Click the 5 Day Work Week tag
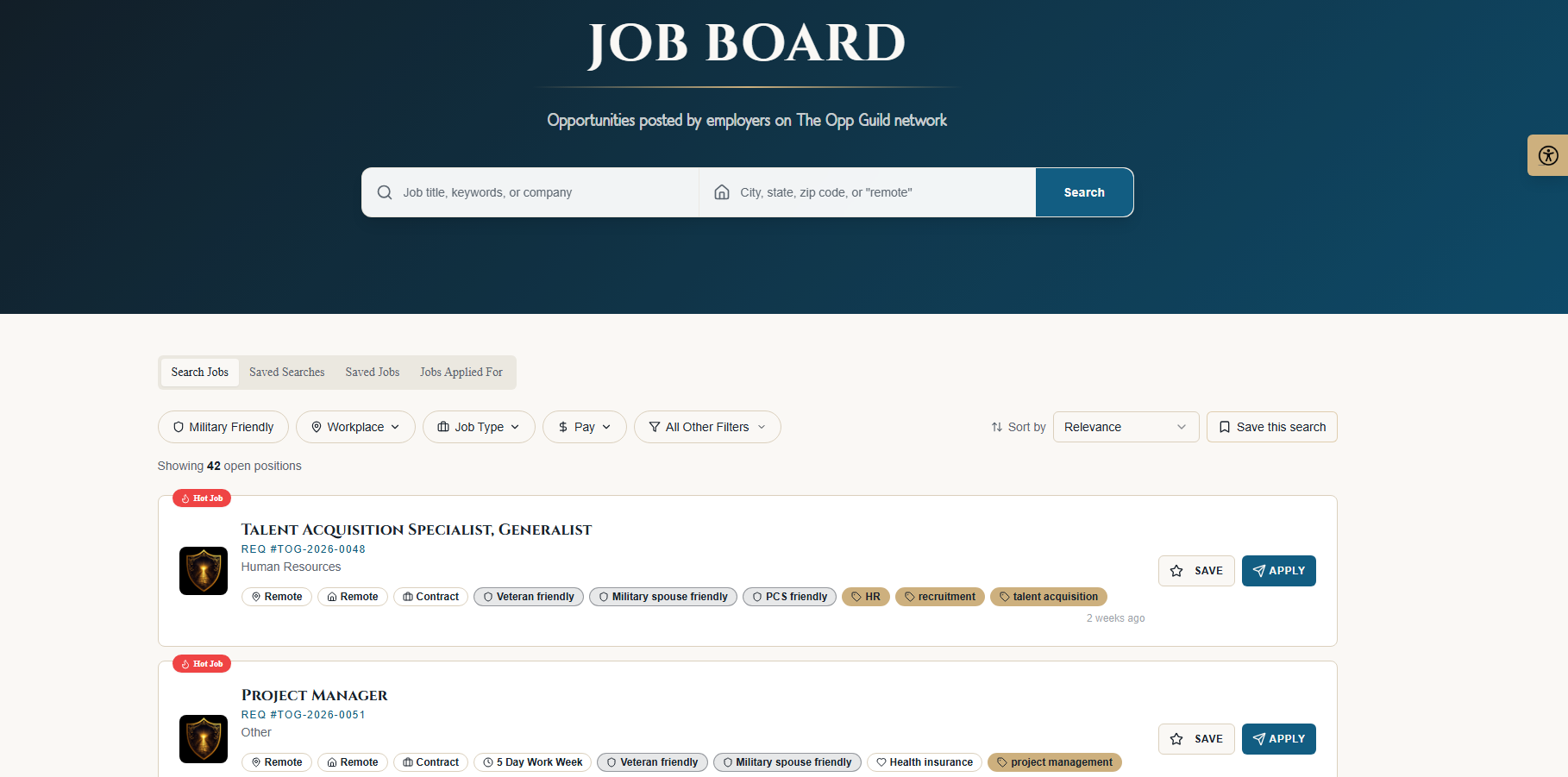This screenshot has width=1568, height=777. pos(532,762)
